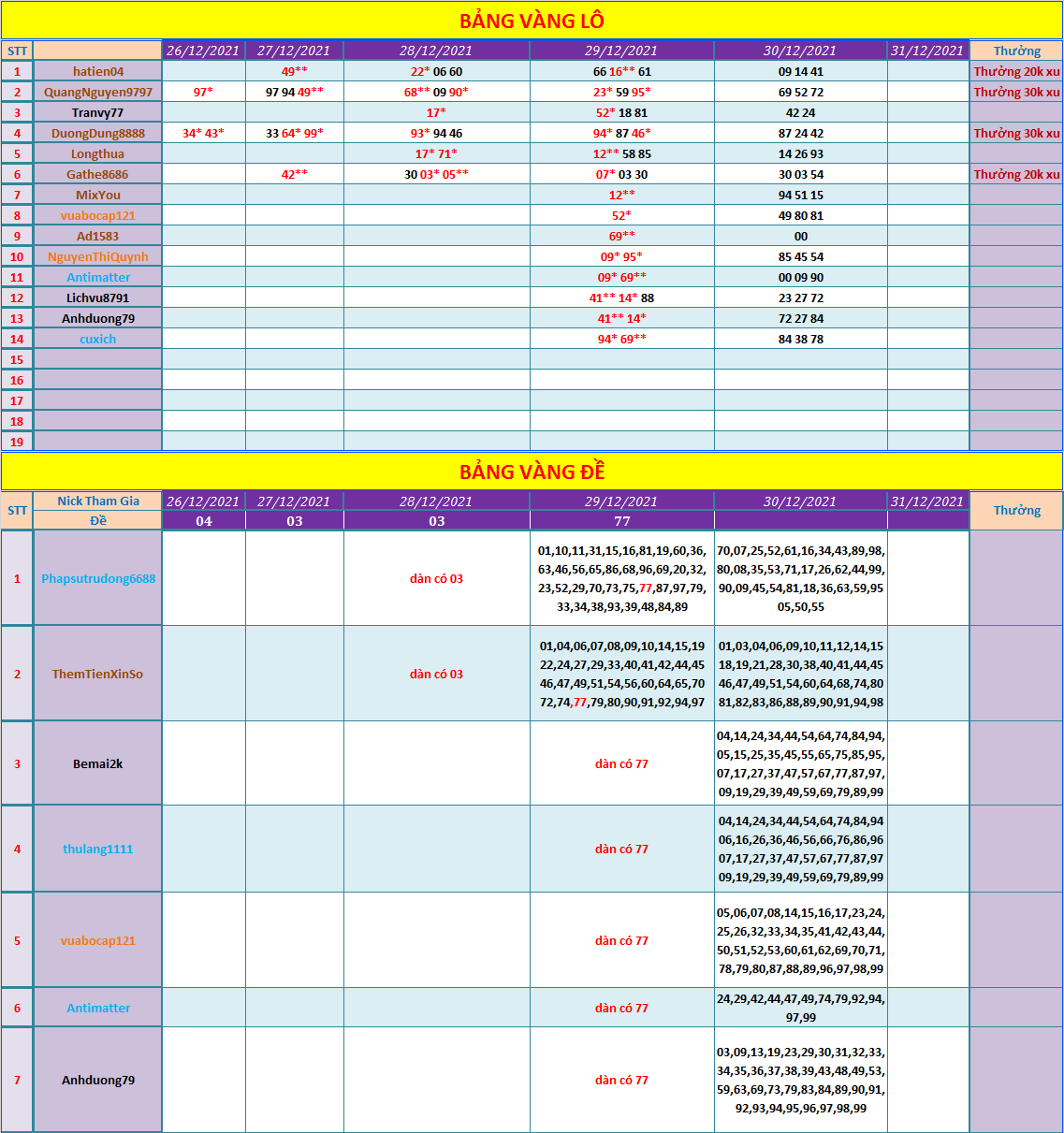Select the 77 result cell in Đề row
The image size is (1064, 1133).
(621, 521)
